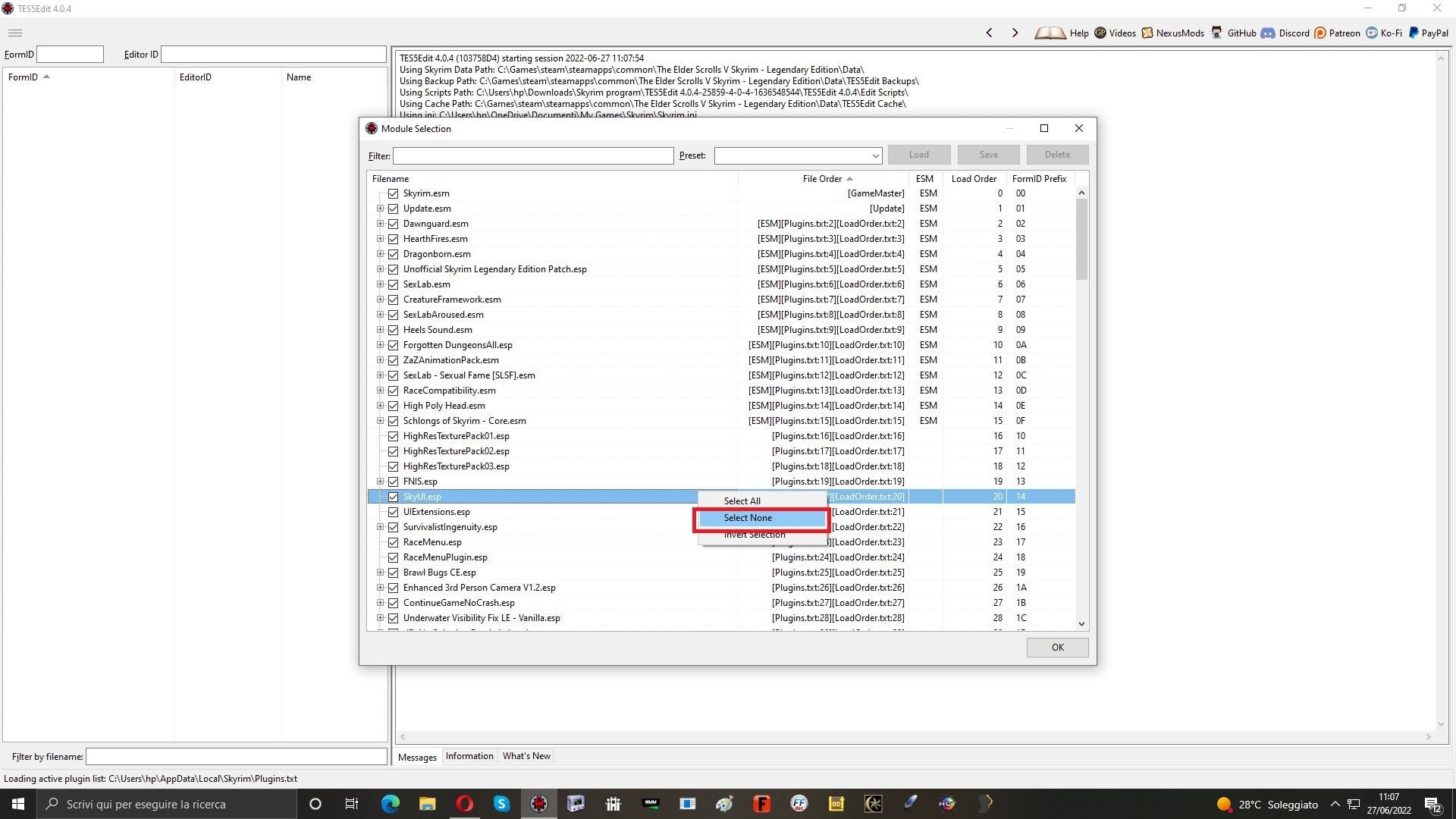
Task: Click the network icon in system tray
Action: point(1354,804)
